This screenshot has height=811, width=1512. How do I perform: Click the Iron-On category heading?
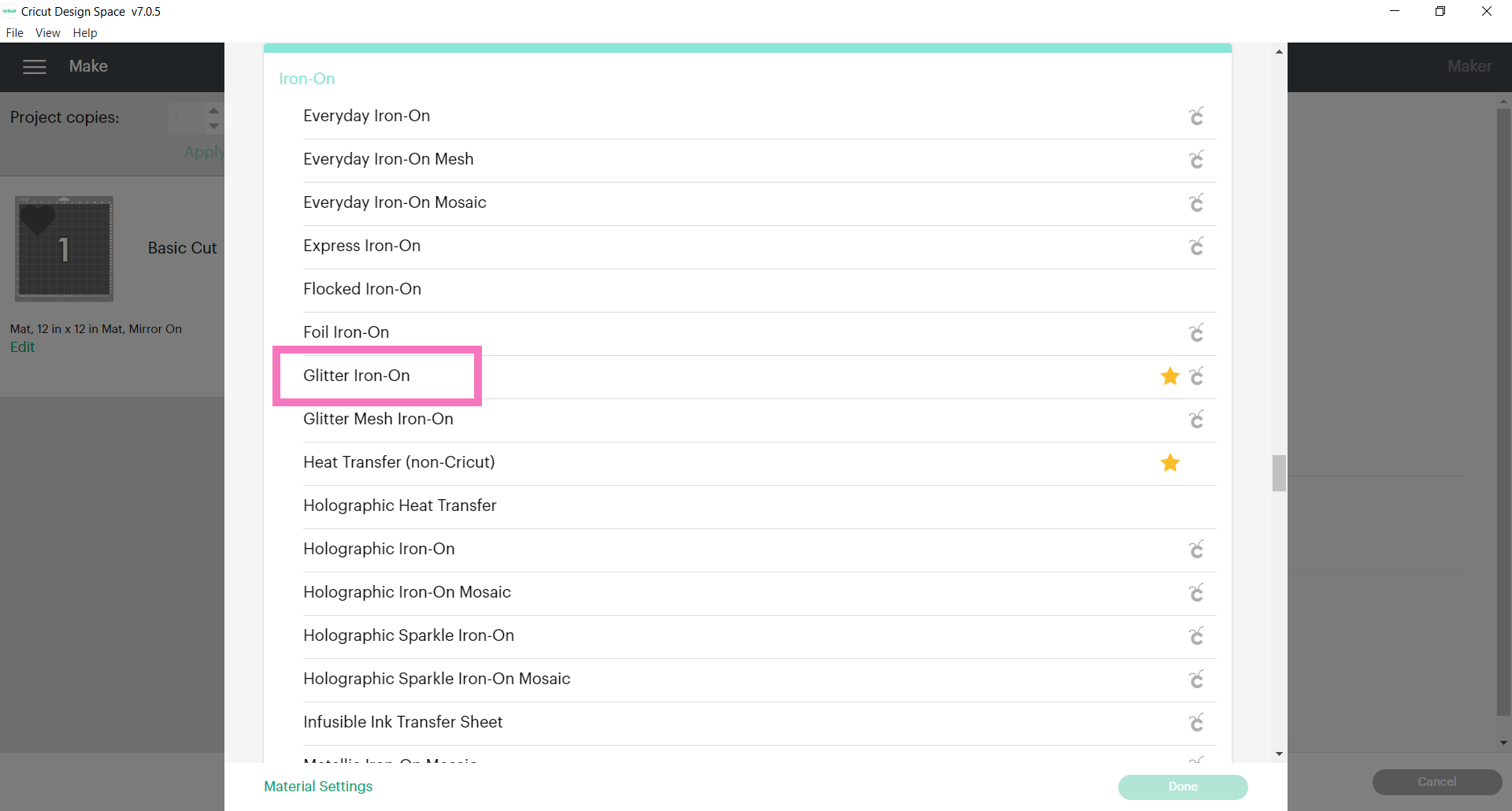[307, 79]
